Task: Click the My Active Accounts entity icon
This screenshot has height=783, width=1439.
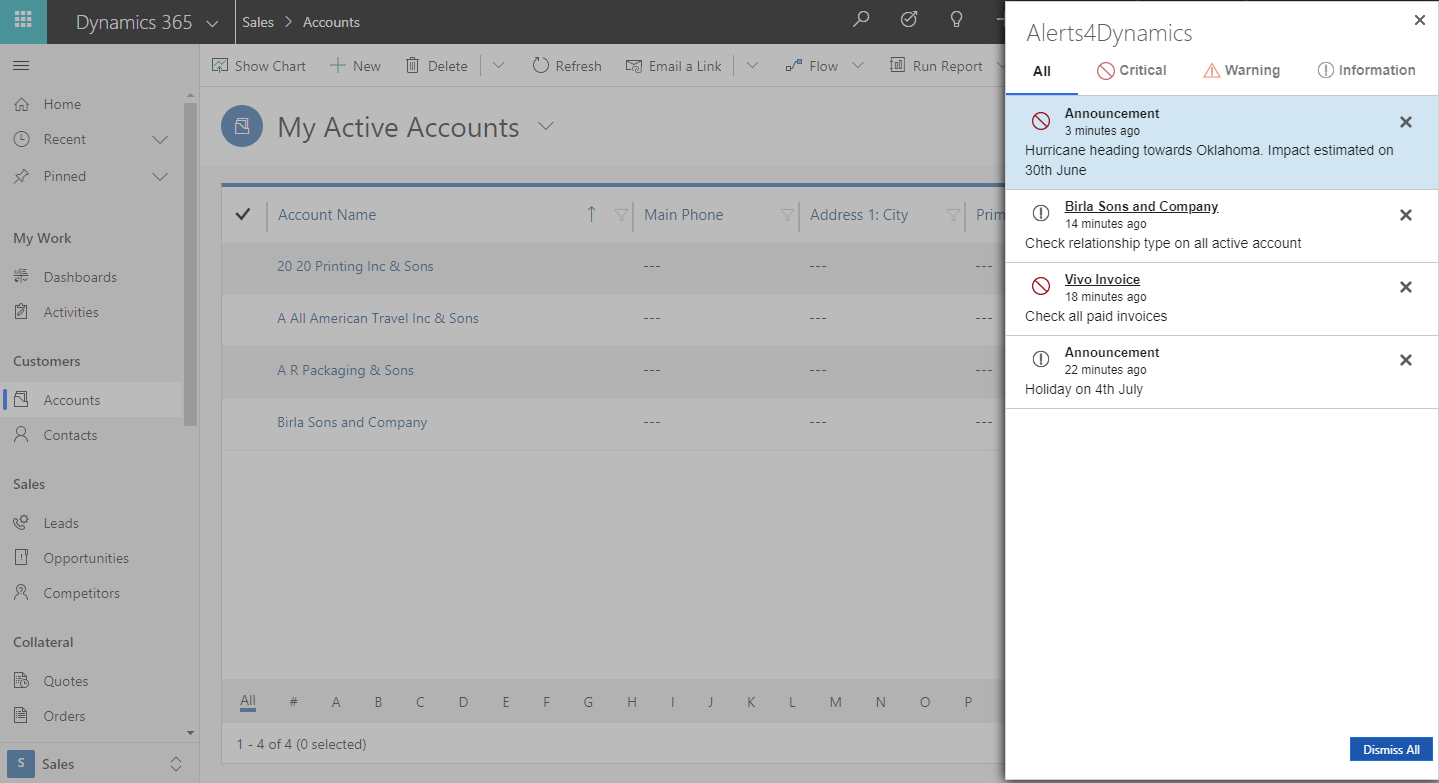Action: coord(241,126)
